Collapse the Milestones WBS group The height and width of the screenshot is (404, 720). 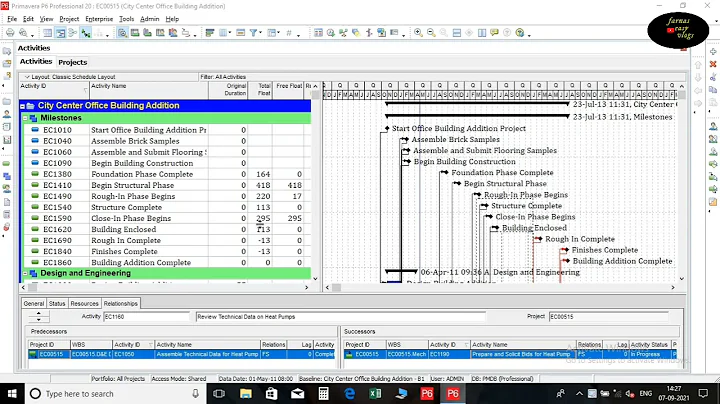coord(25,118)
